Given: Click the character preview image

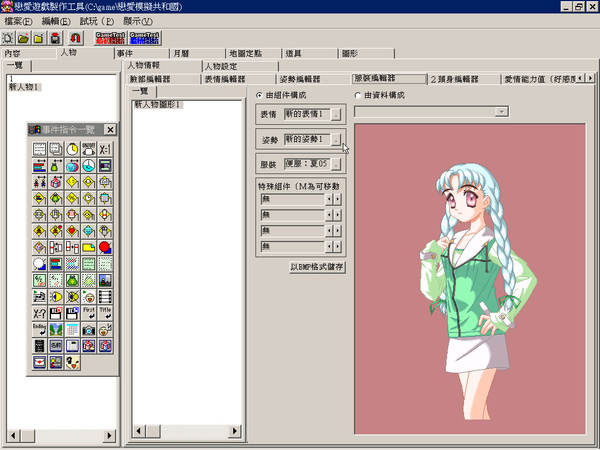Looking at the screenshot, I should point(470,279).
